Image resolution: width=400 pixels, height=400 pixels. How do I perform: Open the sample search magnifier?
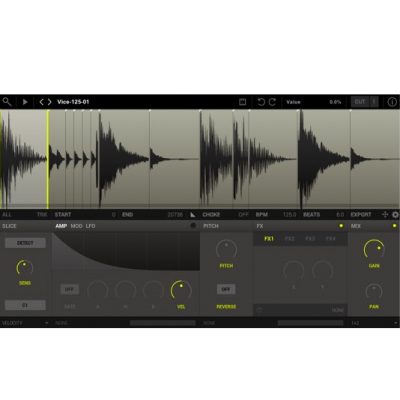7,102
